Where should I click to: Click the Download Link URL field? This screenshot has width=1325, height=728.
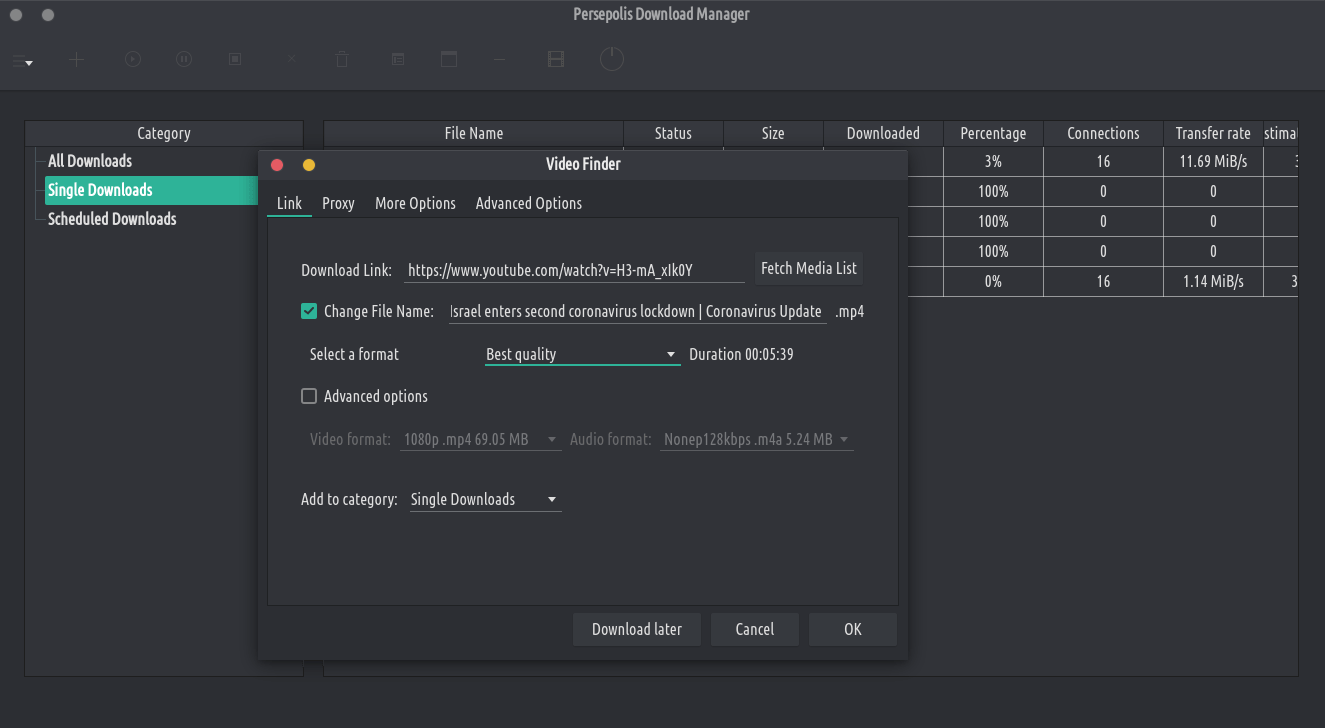[x=575, y=270]
